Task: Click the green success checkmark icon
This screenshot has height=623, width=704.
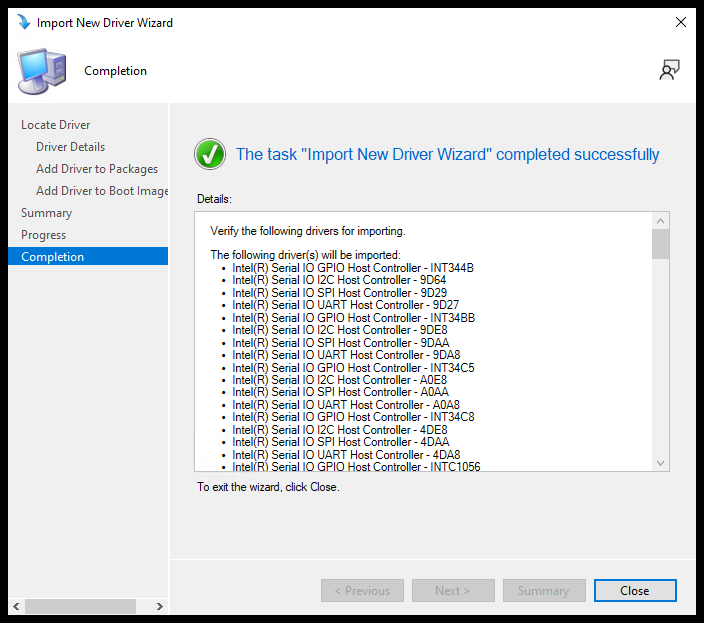Action: pos(209,154)
